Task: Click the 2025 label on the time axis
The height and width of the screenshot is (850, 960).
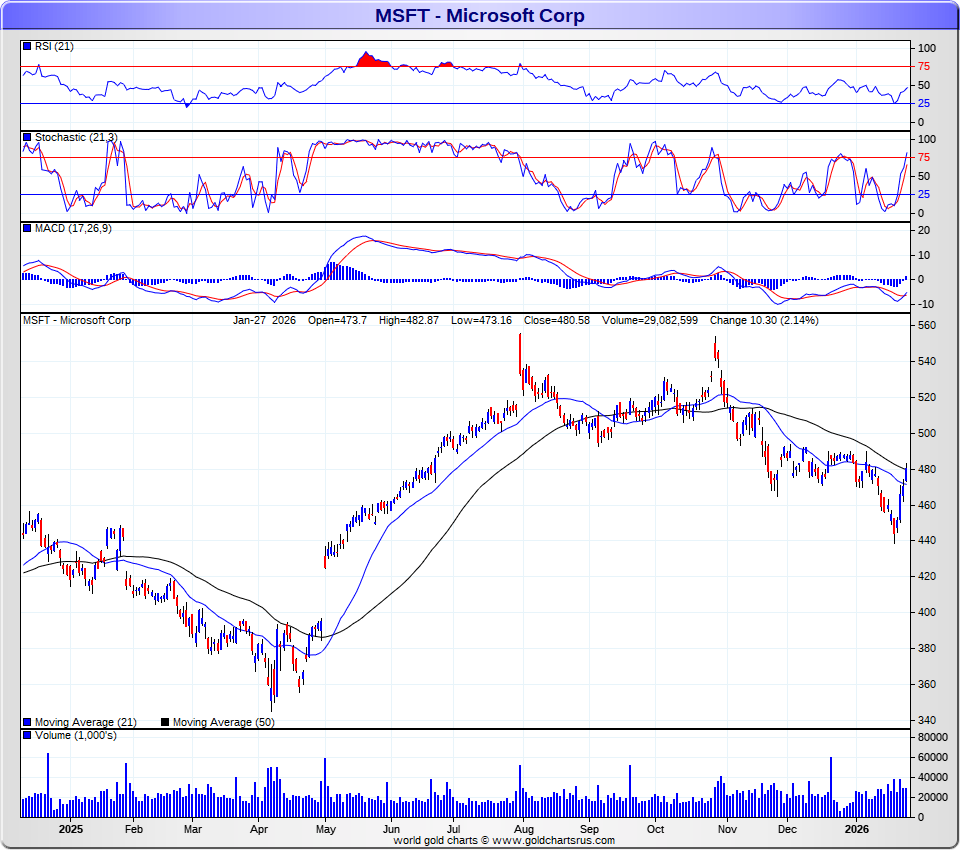Action: point(70,829)
